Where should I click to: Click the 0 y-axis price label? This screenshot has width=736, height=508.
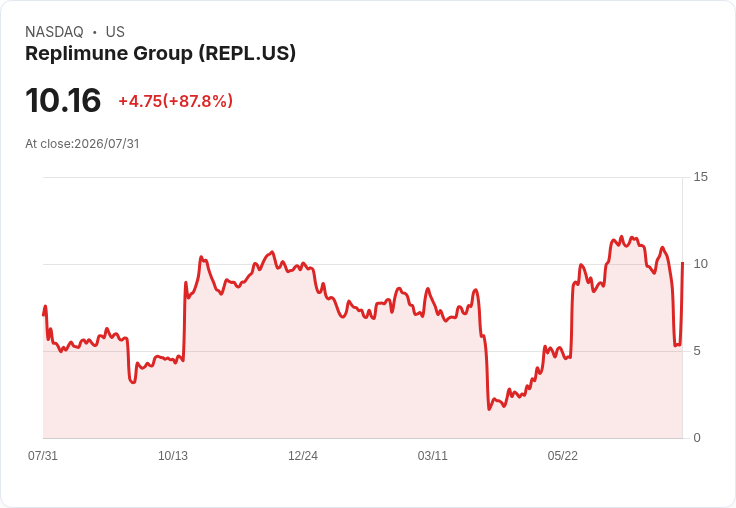pyautogui.click(x=697, y=438)
